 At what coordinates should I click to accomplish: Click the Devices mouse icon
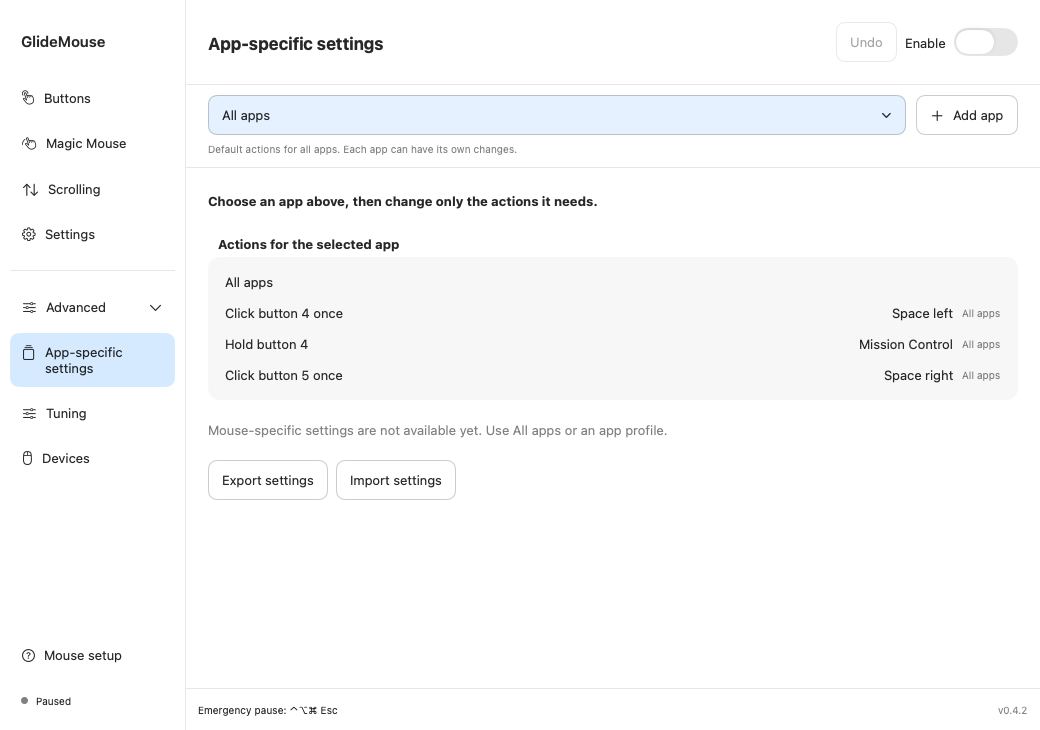[x=27, y=458]
